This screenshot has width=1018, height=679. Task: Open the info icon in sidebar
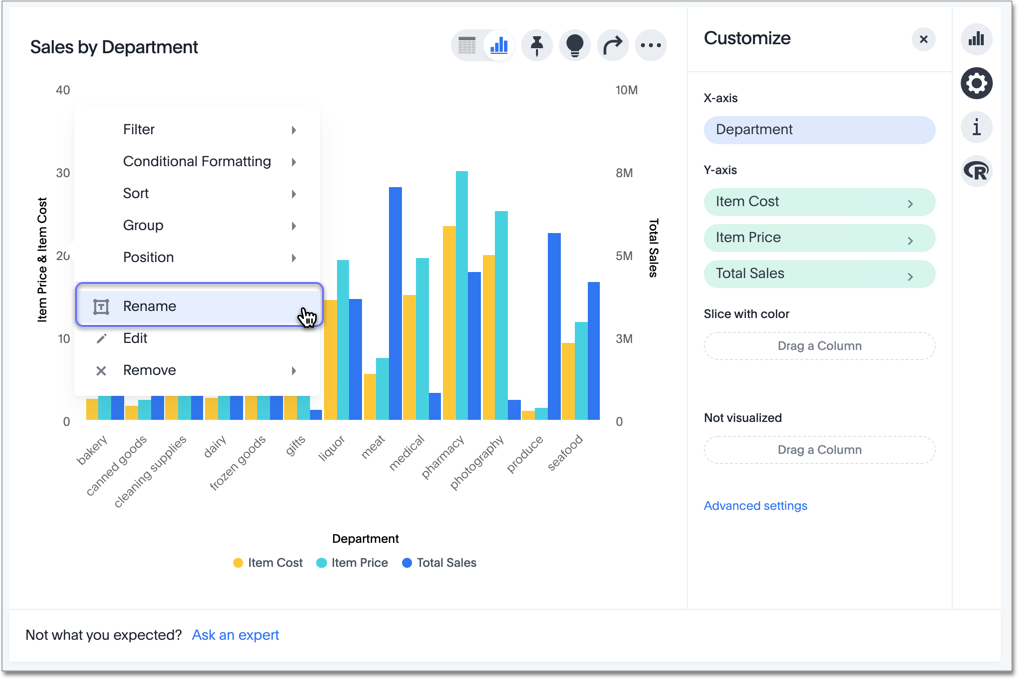click(x=976, y=127)
